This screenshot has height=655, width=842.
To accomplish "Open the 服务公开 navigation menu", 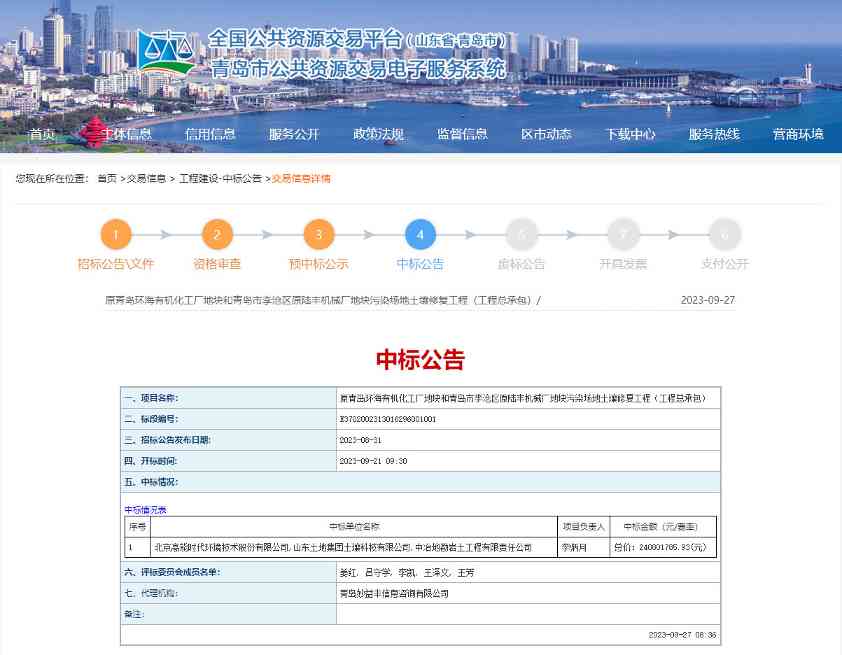I will tap(293, 133).
